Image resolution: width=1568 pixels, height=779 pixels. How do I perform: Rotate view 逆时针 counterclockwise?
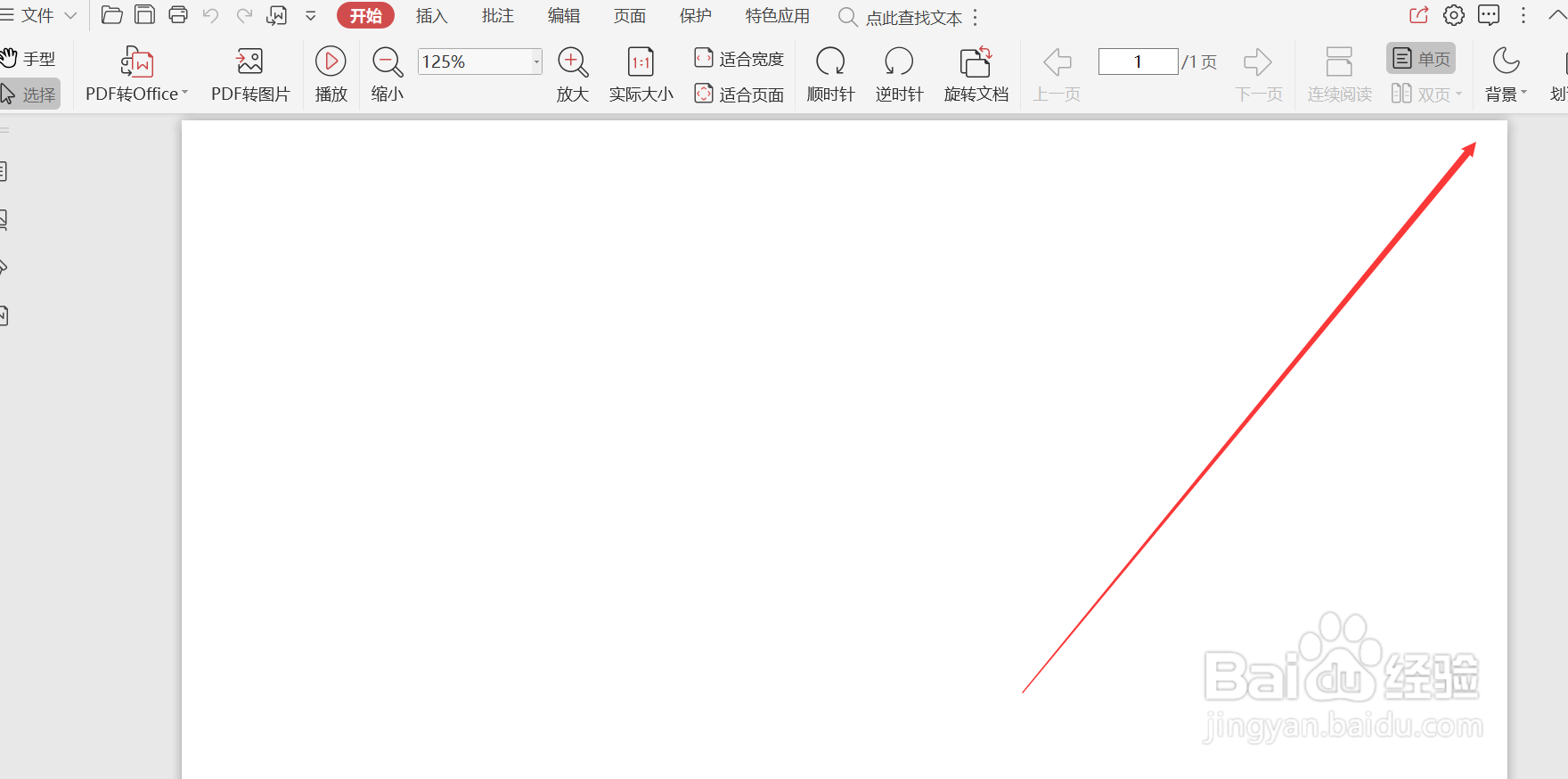point(899,76)
